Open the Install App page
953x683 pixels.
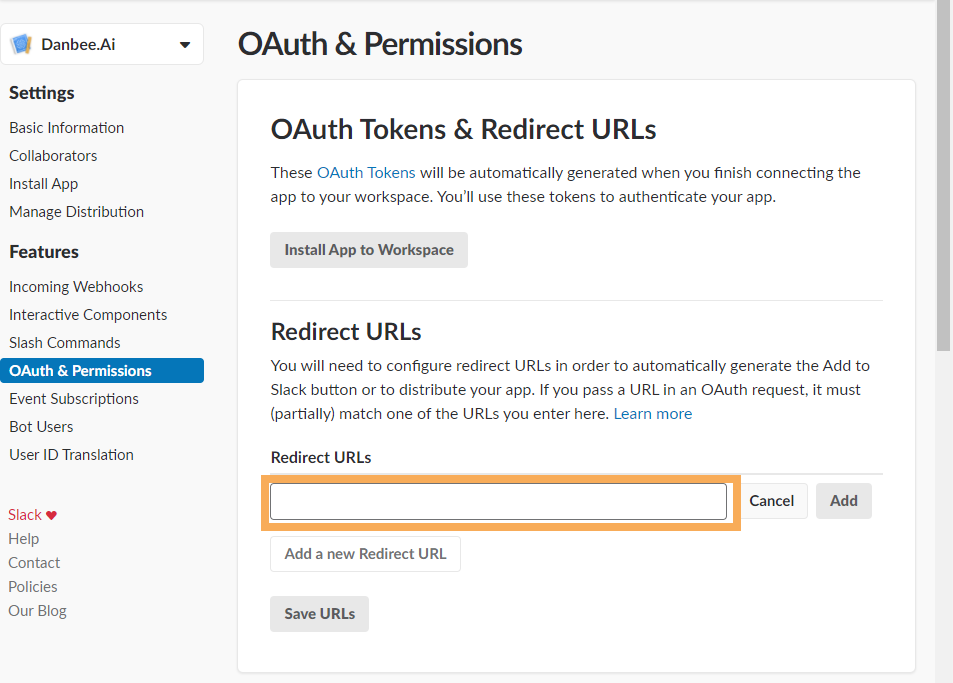43,184
